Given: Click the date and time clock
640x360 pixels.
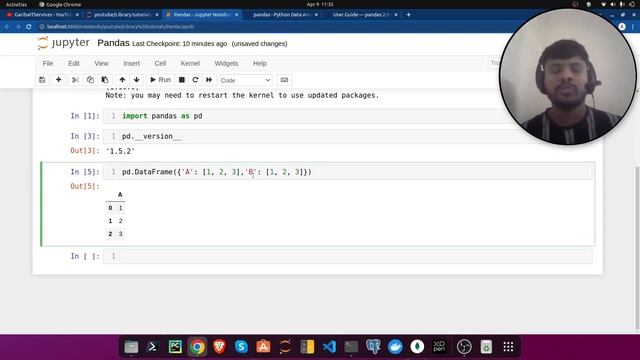Looking at the screenshot, I should tap(320, 4).
